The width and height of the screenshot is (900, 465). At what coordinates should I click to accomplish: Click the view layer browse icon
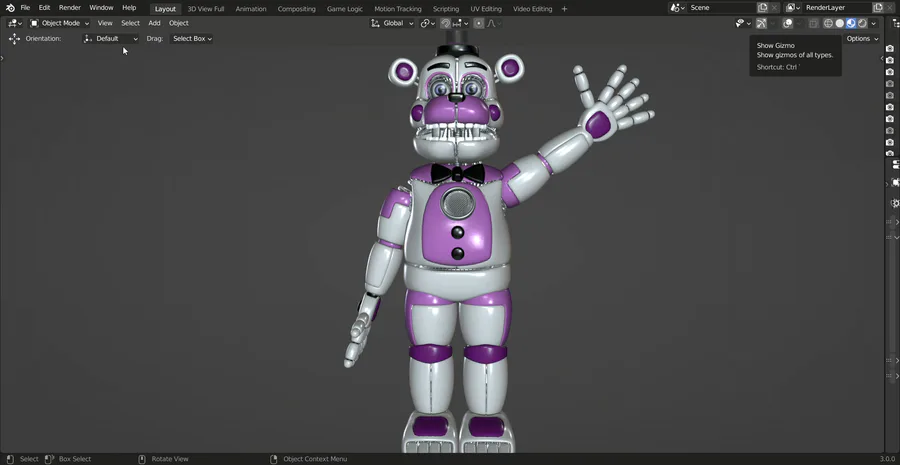(793, 8)
